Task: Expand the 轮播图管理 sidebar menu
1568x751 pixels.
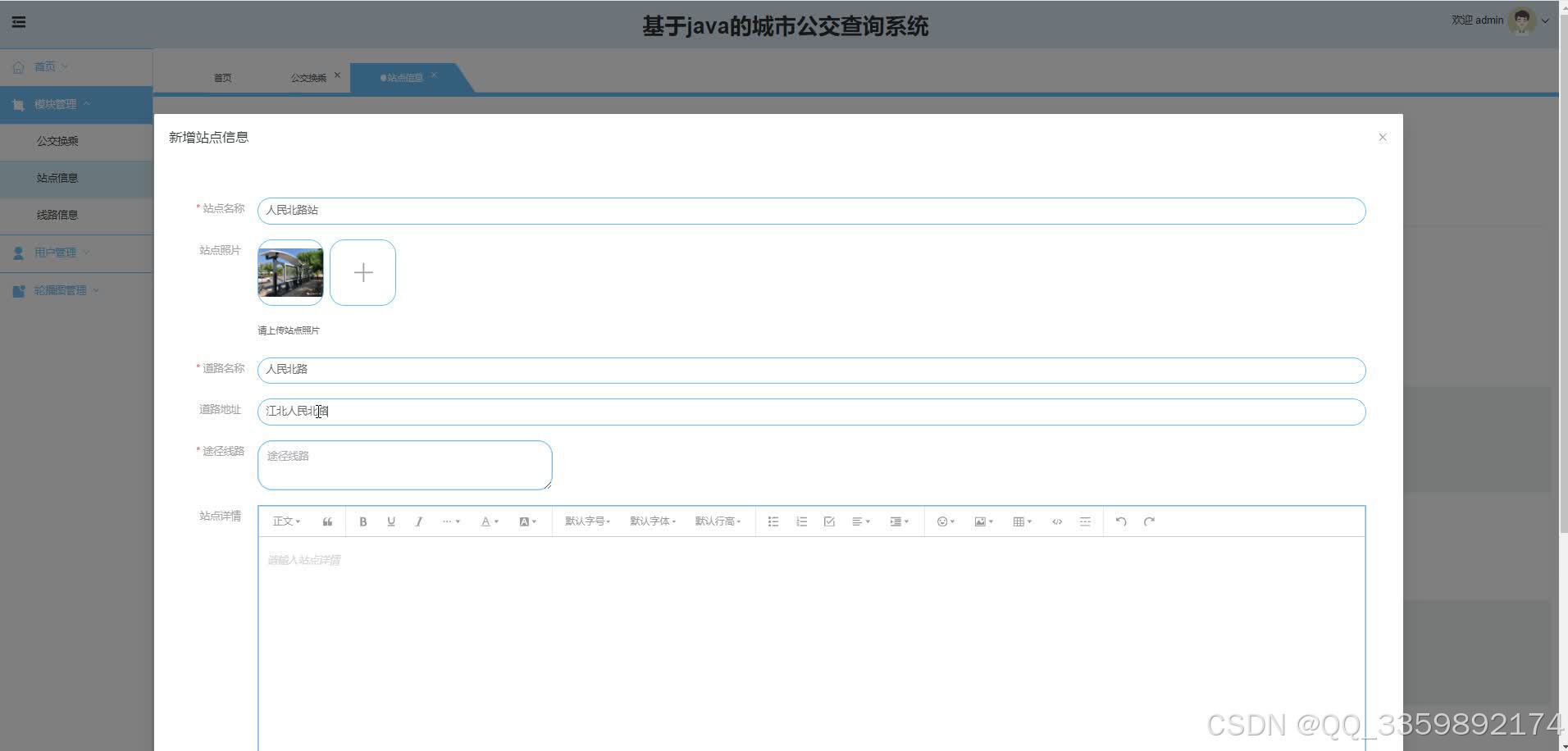Action: pos(76,290)
